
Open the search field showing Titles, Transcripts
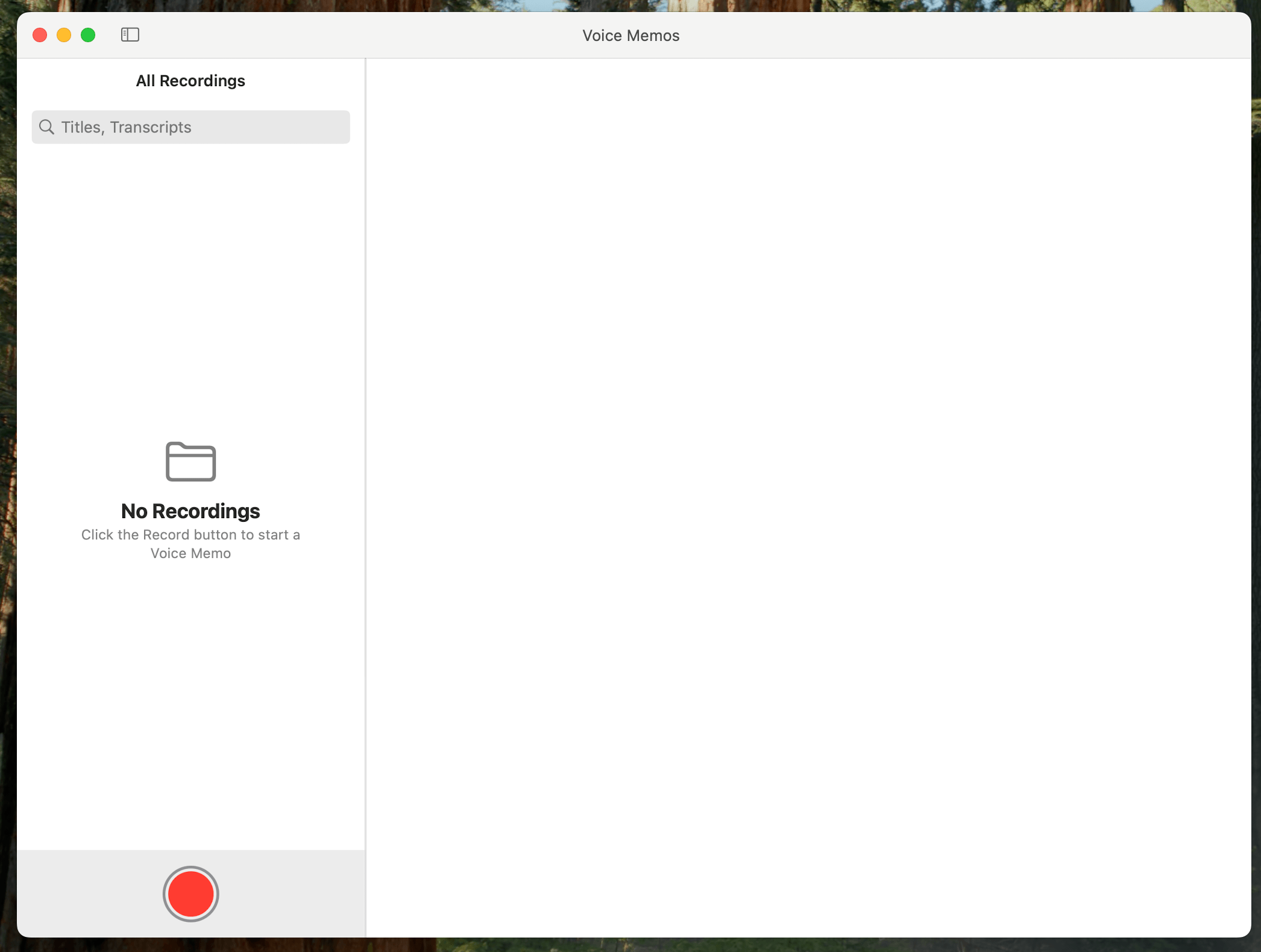[190, 127]
